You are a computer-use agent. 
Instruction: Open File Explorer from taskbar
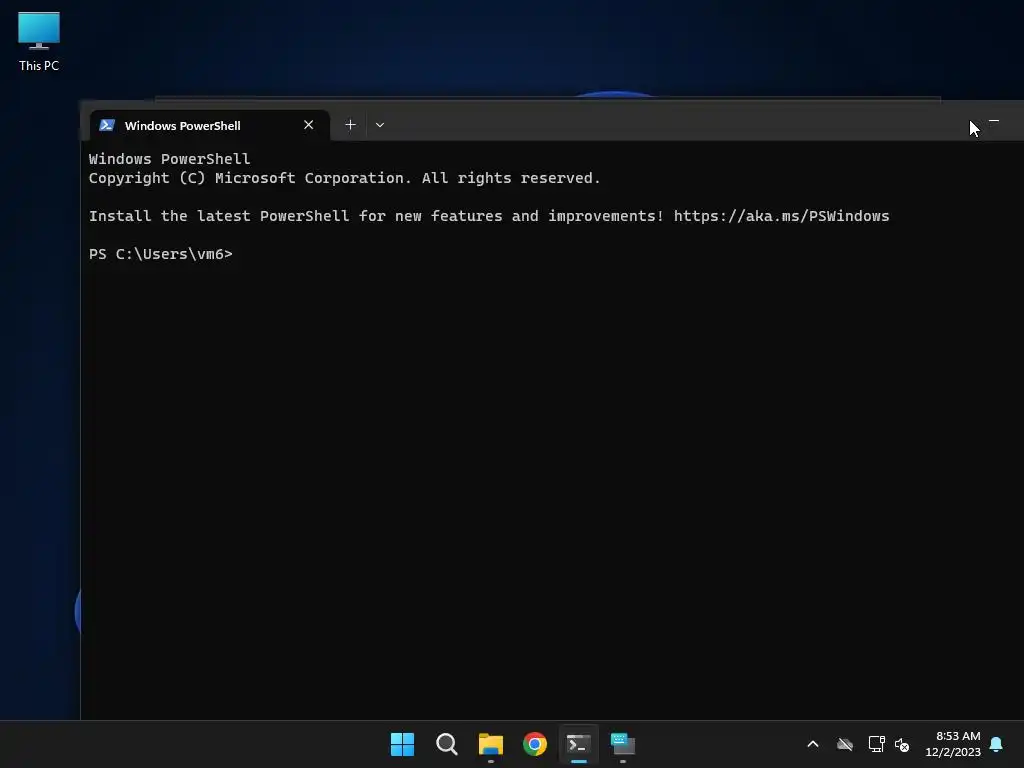click(490, 744)
